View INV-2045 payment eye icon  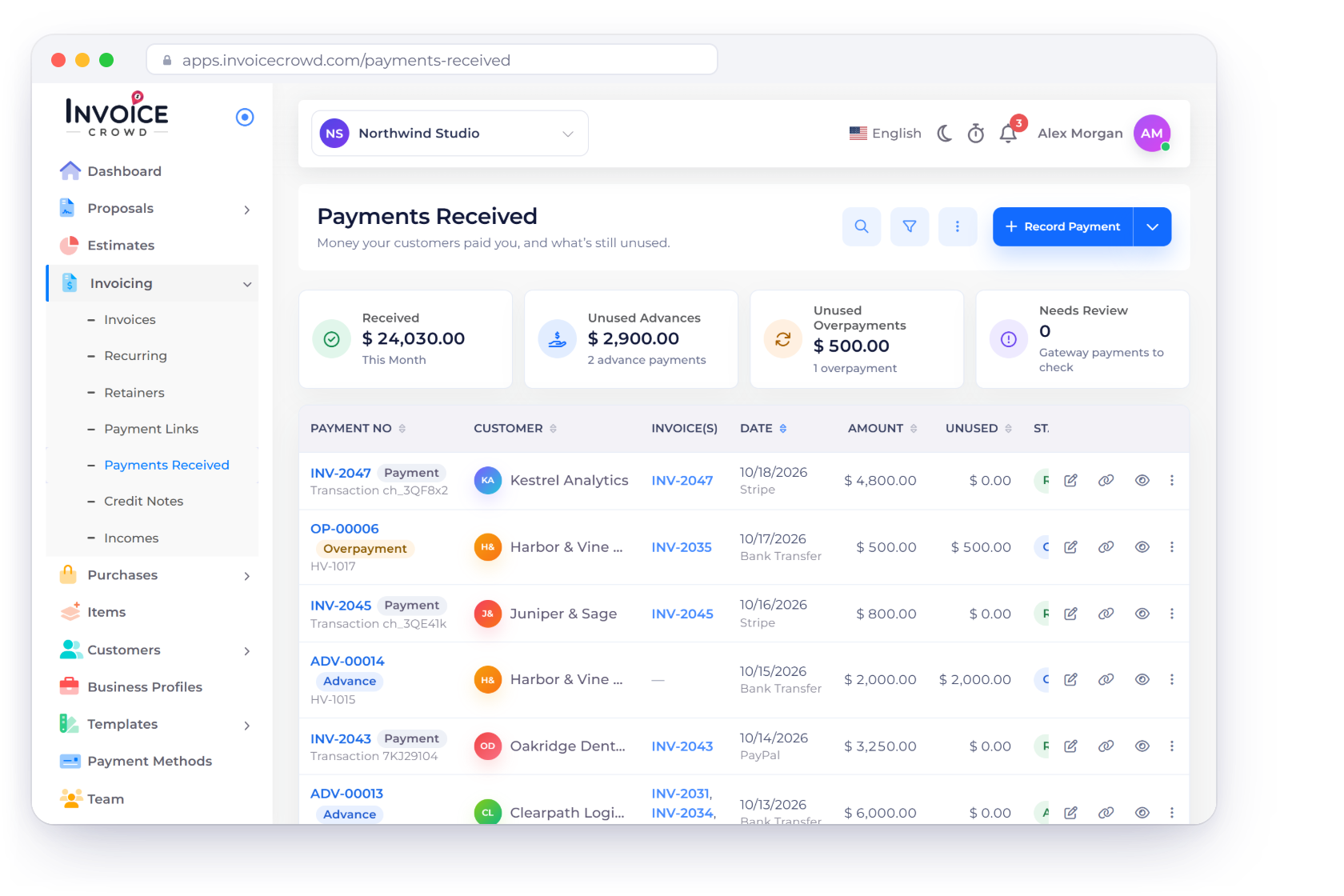pos(1142,614)
